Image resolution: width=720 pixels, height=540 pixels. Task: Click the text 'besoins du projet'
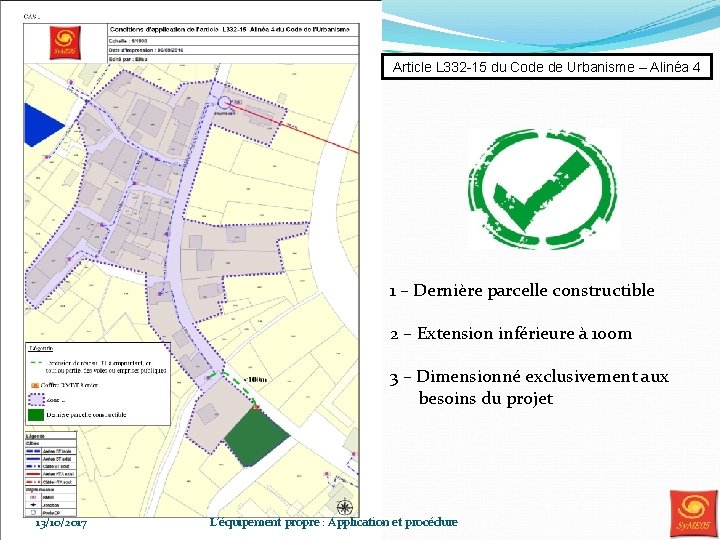[x=486, y=398]
